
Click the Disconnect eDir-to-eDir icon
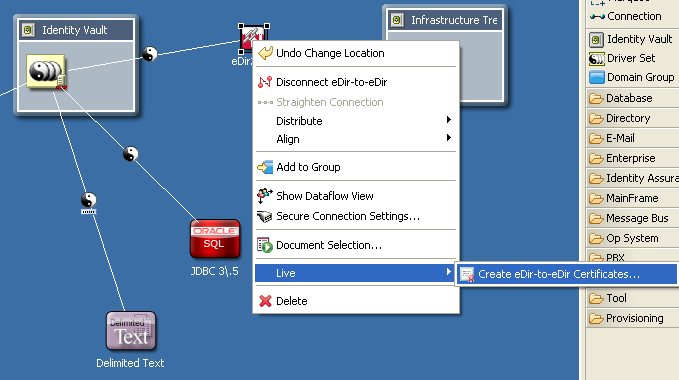coord(265,82)
